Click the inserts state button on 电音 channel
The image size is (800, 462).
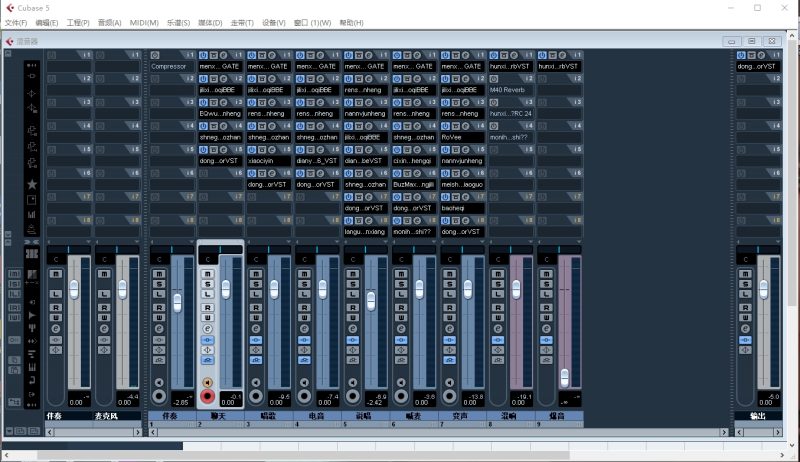305,340
